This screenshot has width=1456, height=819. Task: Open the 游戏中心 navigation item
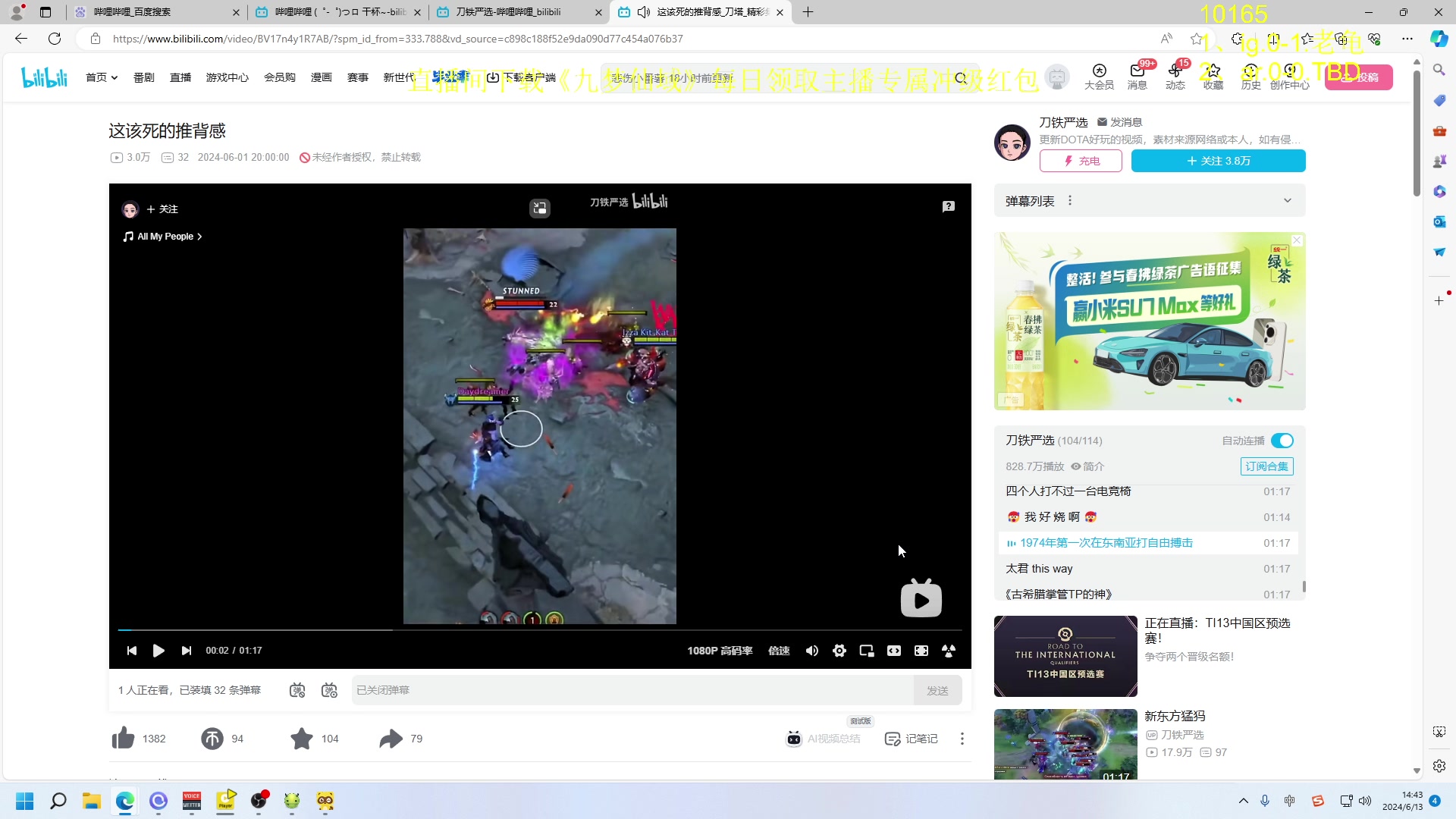click(x=227, y=77)
